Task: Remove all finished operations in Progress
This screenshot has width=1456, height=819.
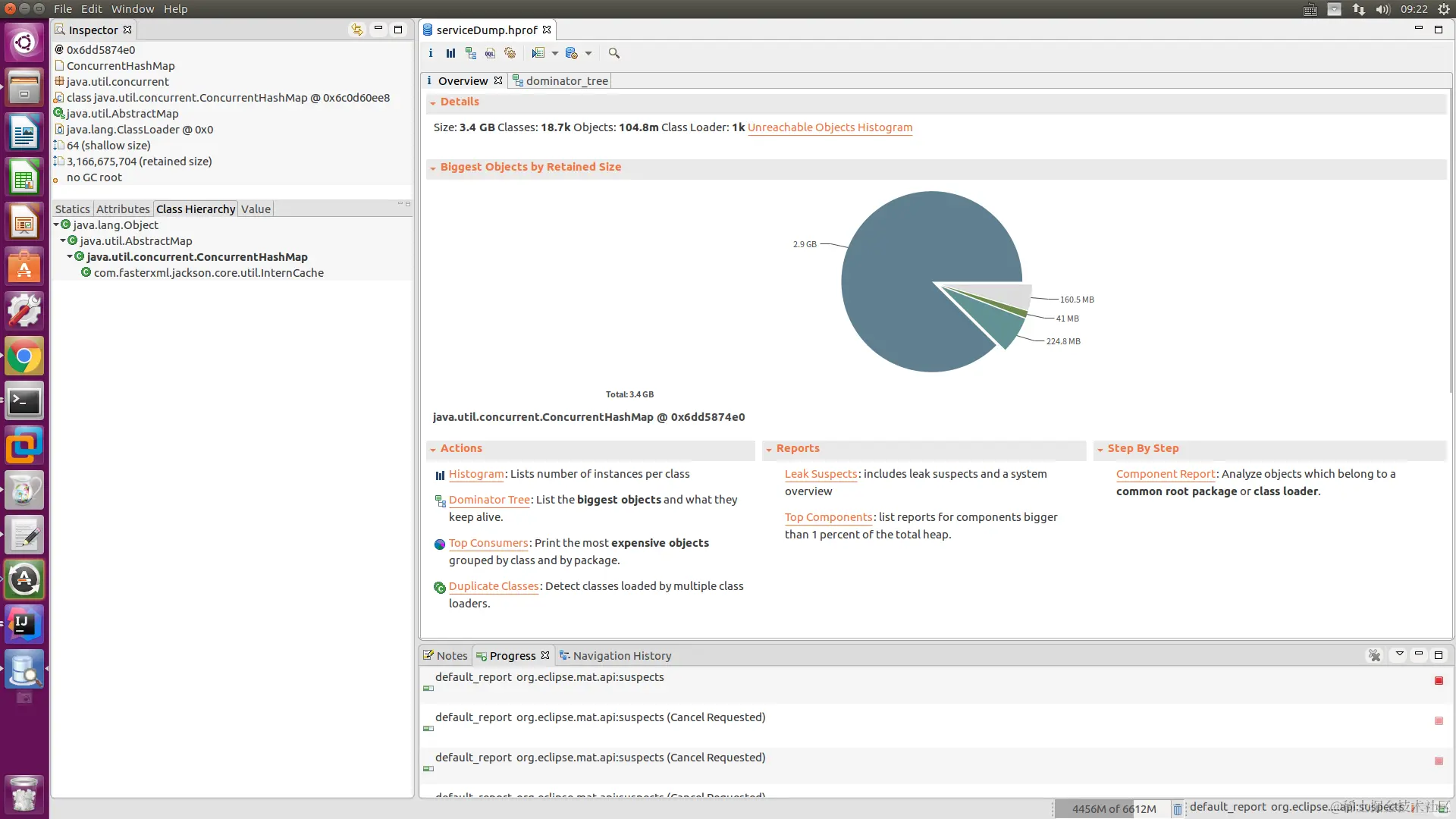Action: tap(1374, 655)
